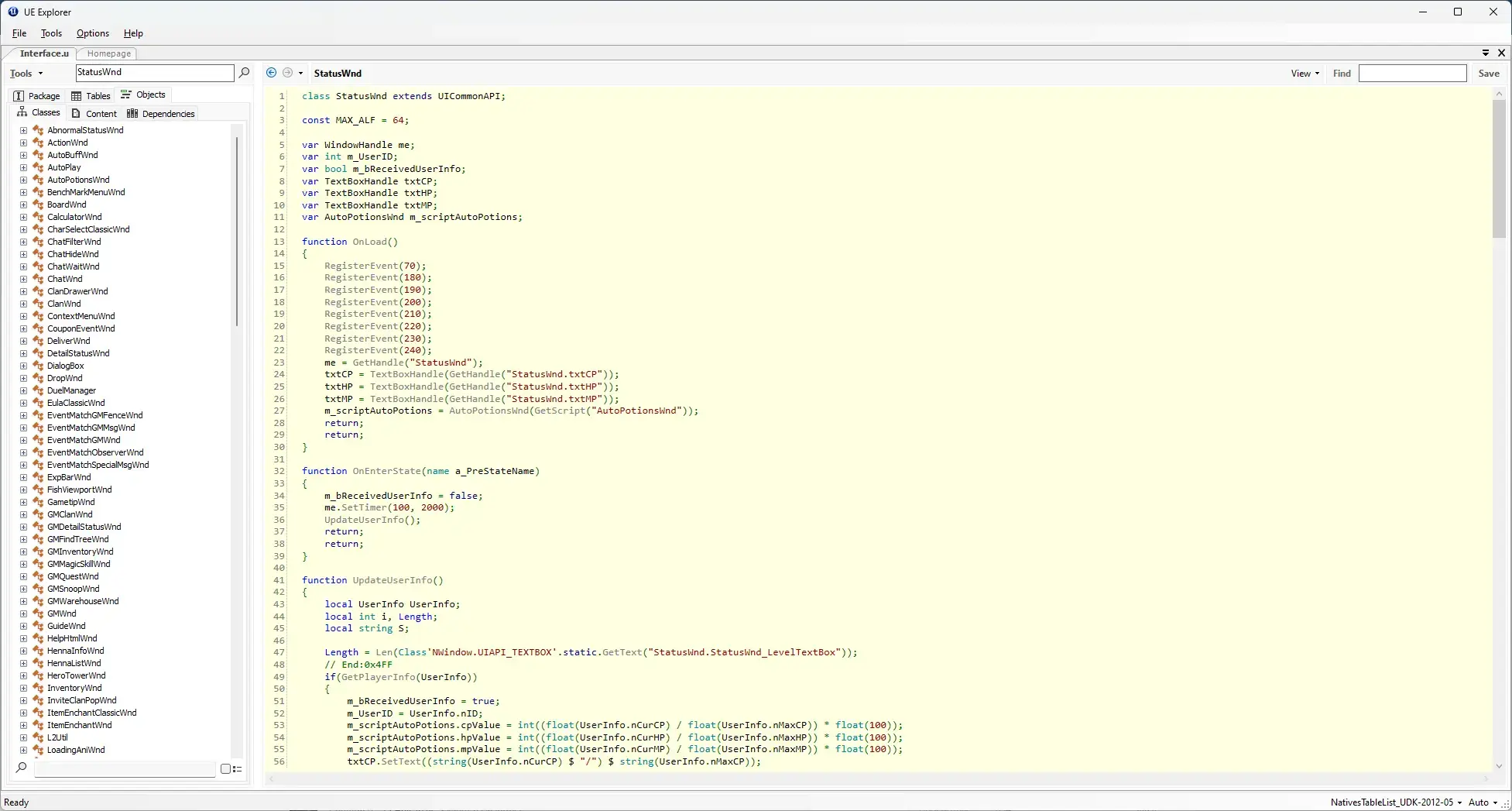
Task: Click the class icon beside DialogBox
Action: [38, 366]
